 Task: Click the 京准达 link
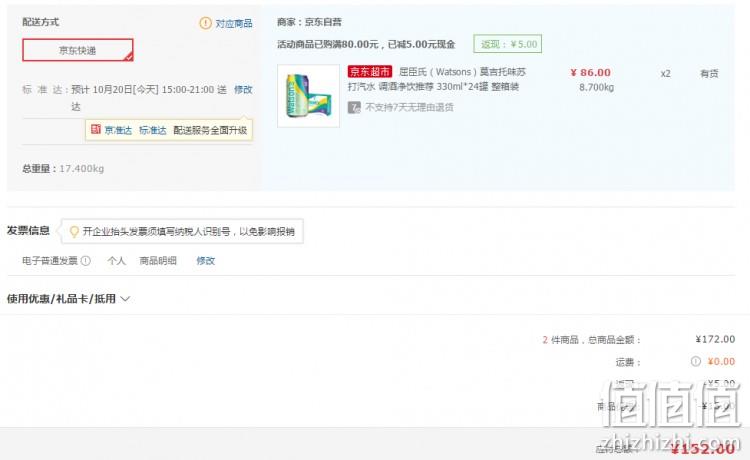118,130
